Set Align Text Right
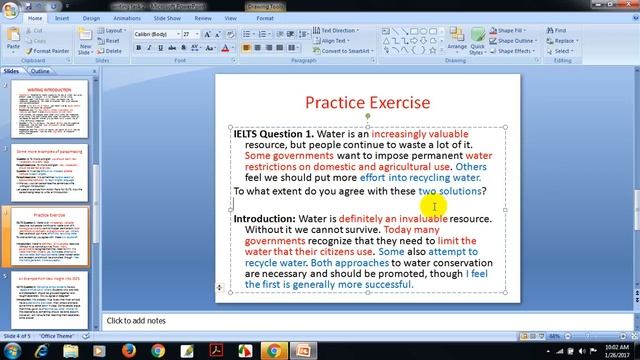Screen dimensions: 640x360 click(269, 48)
